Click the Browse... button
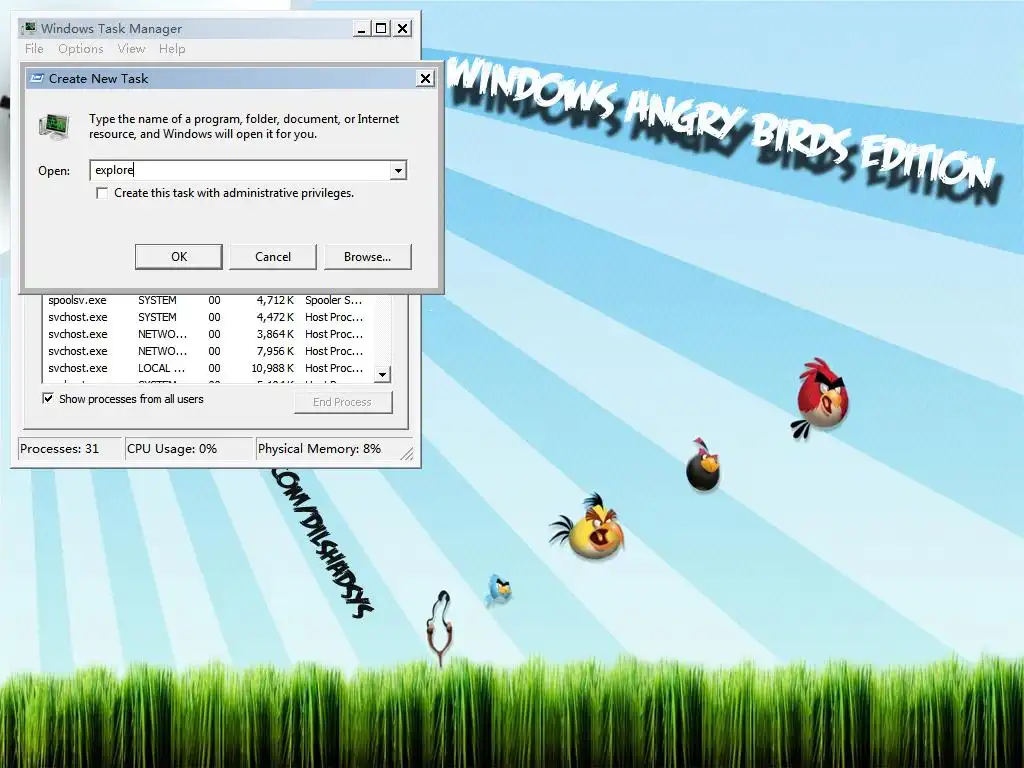 pos(368,257)
